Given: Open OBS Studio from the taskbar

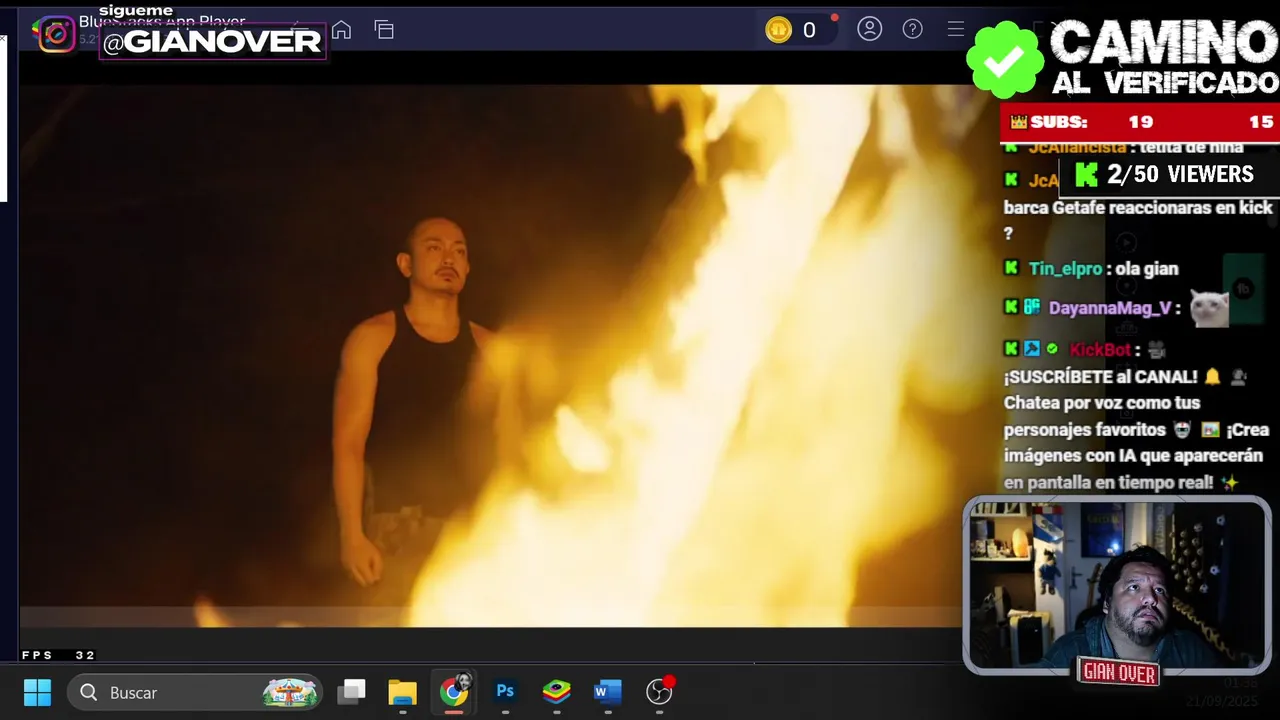Looking at the screenshot, I should (x=660, y=691).
